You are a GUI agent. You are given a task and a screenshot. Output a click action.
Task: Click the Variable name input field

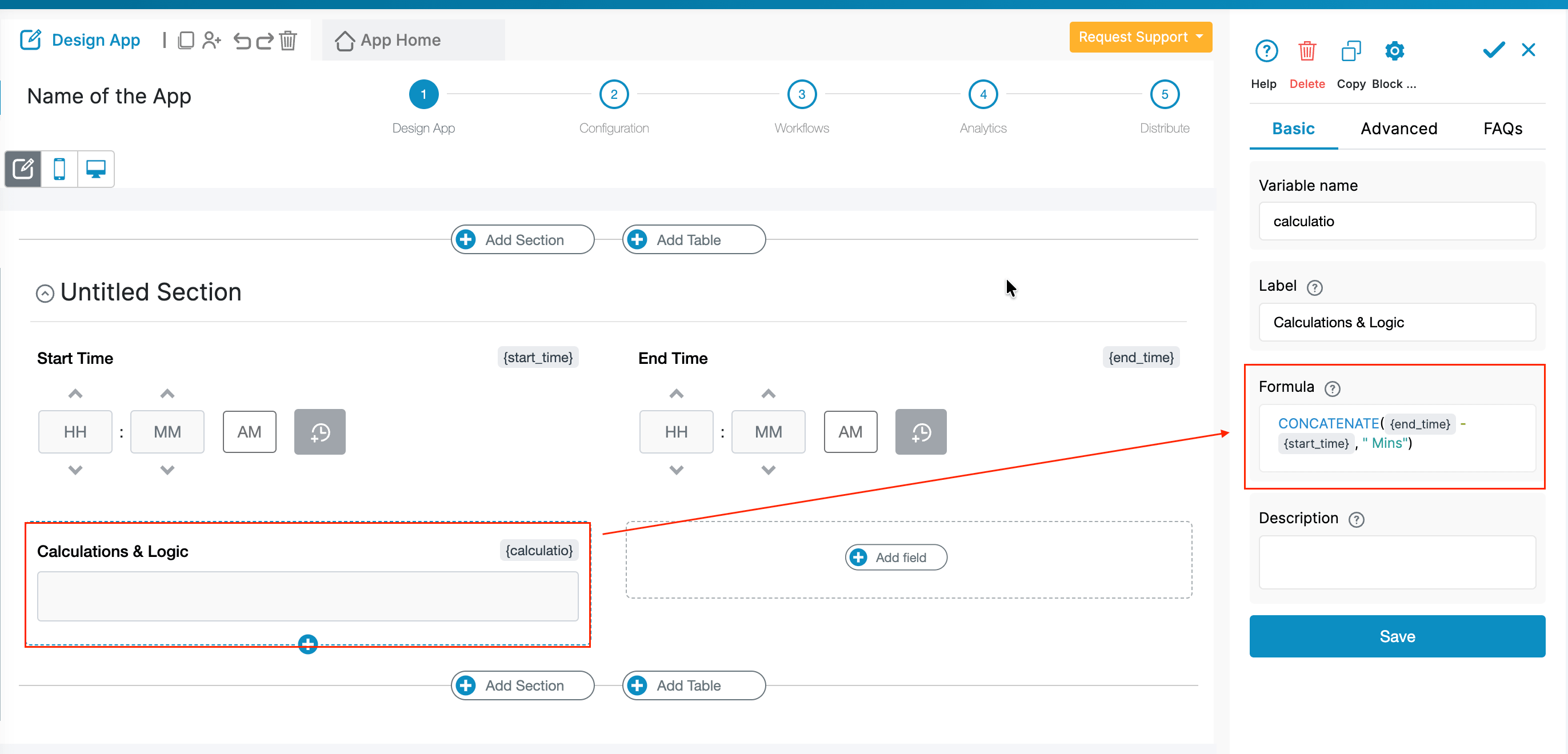click(x=1397, y=222)
